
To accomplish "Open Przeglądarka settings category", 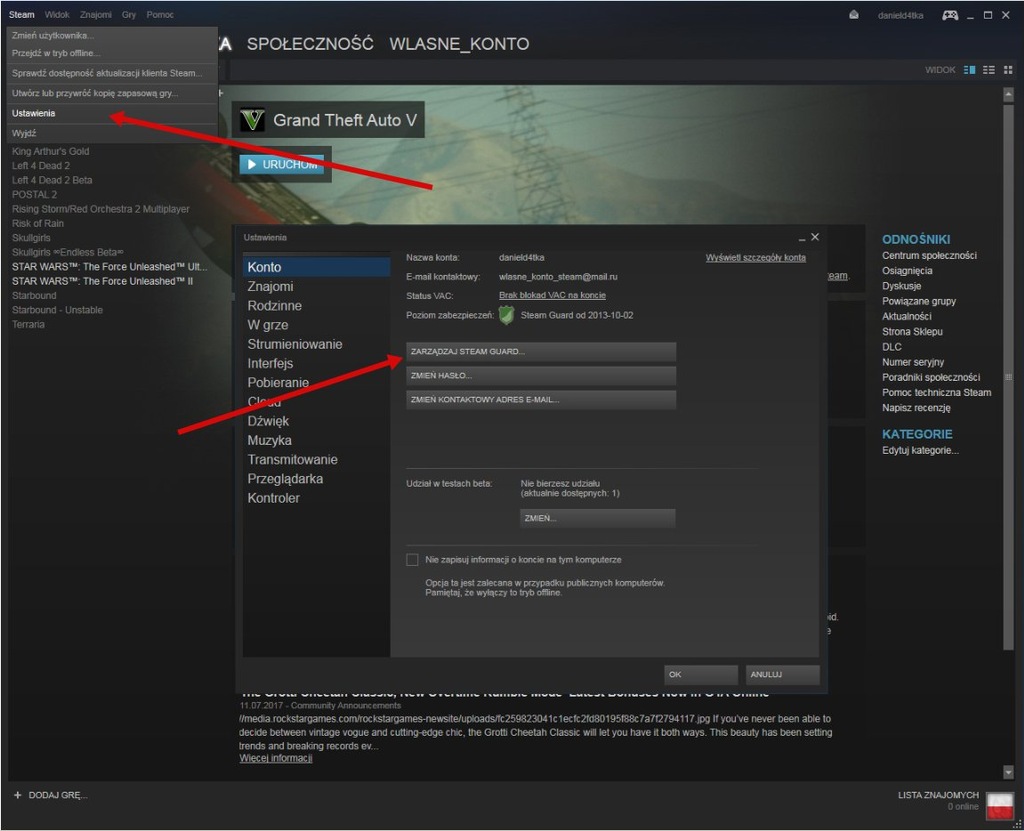I will 317,479.
